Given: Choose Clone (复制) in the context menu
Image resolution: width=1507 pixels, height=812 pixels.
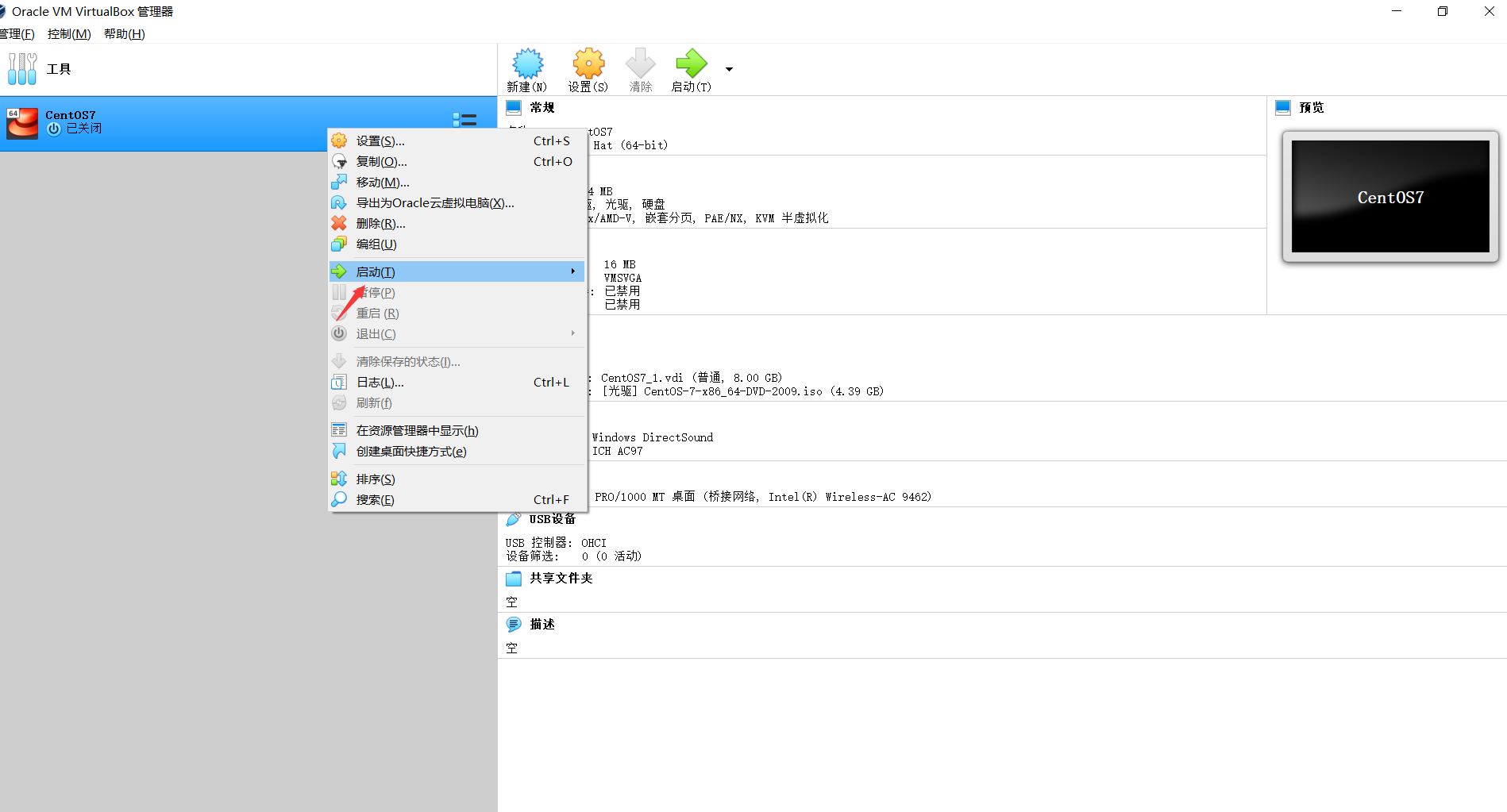Looking at the screenshot, I should 458,162.
